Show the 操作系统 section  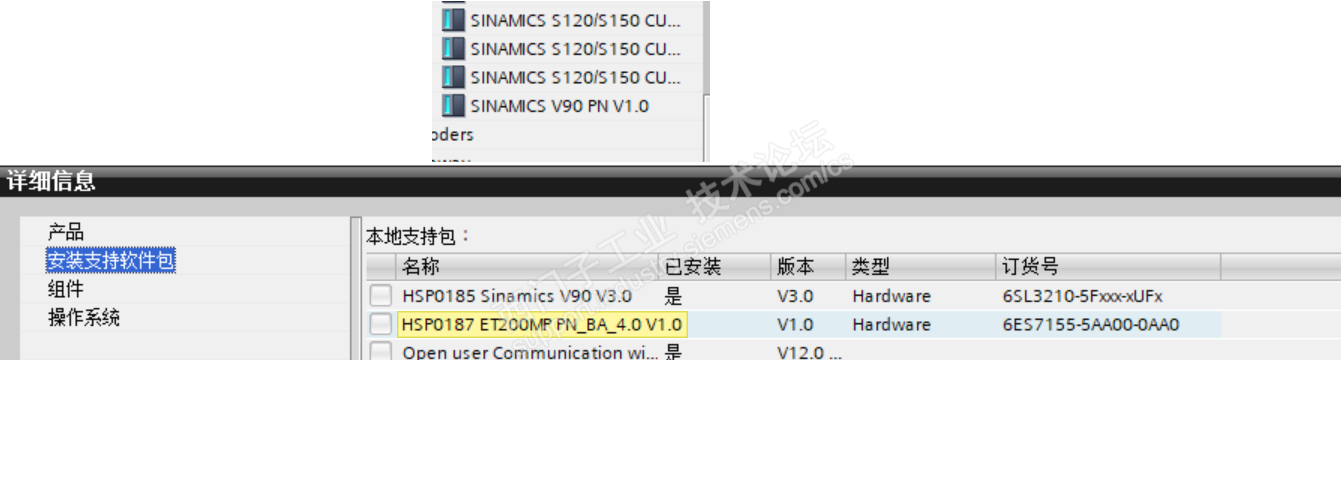[84, 318]
